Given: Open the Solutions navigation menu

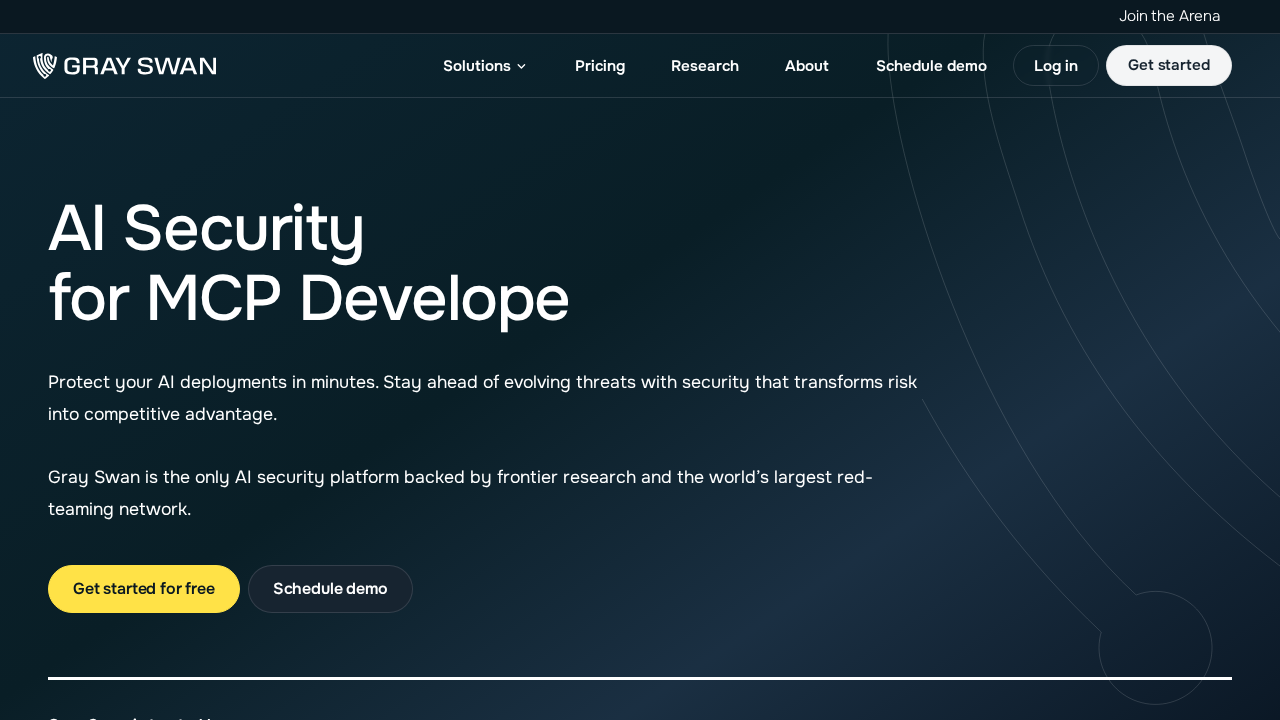Looking at the screenshot, I should click(x=477, y=66).
